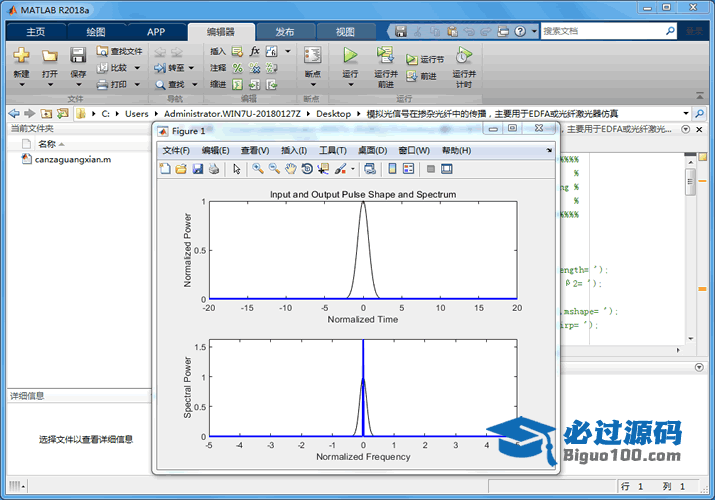Click Insert Legend icon

(x=409, y=169)
